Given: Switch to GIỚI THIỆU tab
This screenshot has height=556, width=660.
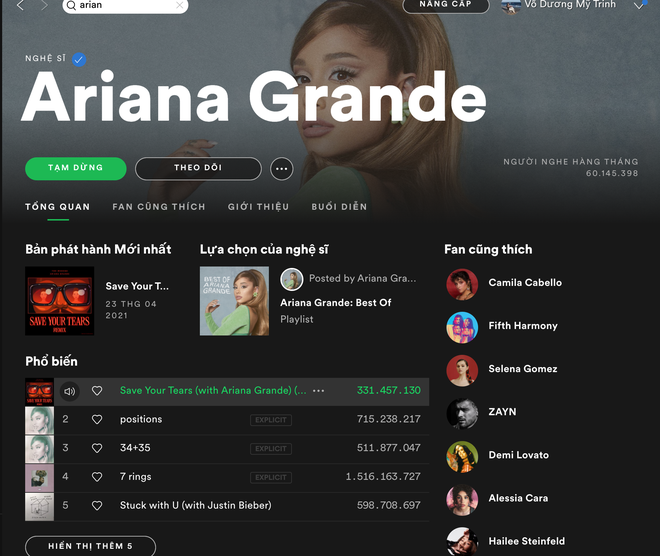Looking at the screenshot, I should click(x=258, y=207).
